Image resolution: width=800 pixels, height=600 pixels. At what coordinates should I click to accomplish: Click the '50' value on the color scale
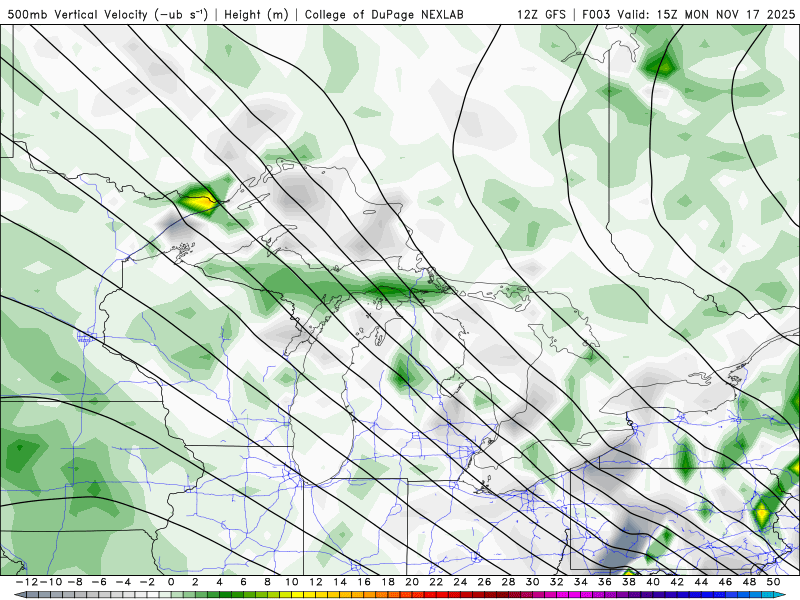[x=773, y=582]
